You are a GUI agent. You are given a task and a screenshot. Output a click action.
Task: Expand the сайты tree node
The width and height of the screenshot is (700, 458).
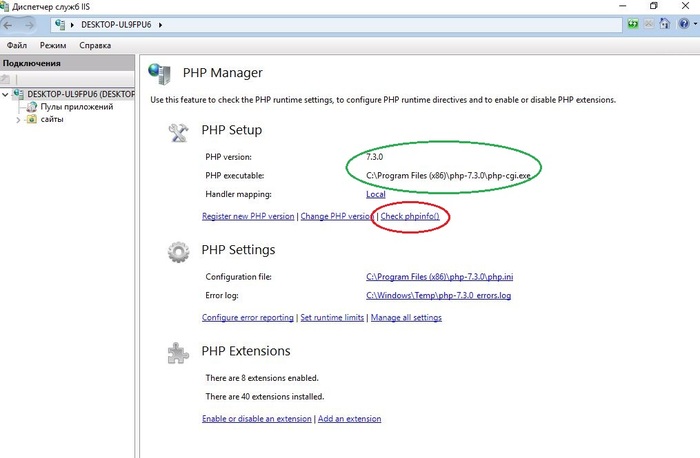17,119
